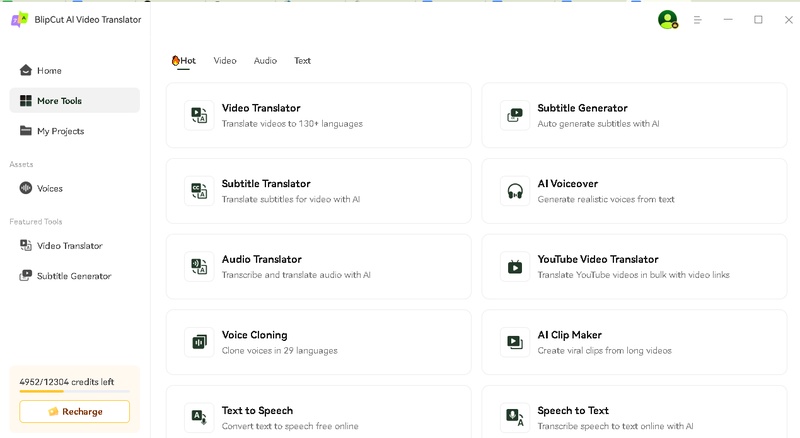
Task: Click the credits remaining progress bar
Action: click(x=74, y=391)
